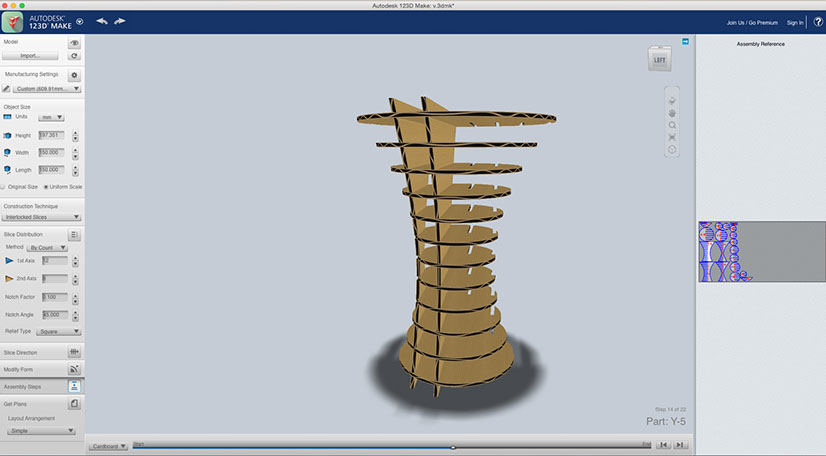The width and height of the screenshot is (826, 456).
Task: Adjust Length with its stepper arrows
Action: pos(75,171)
